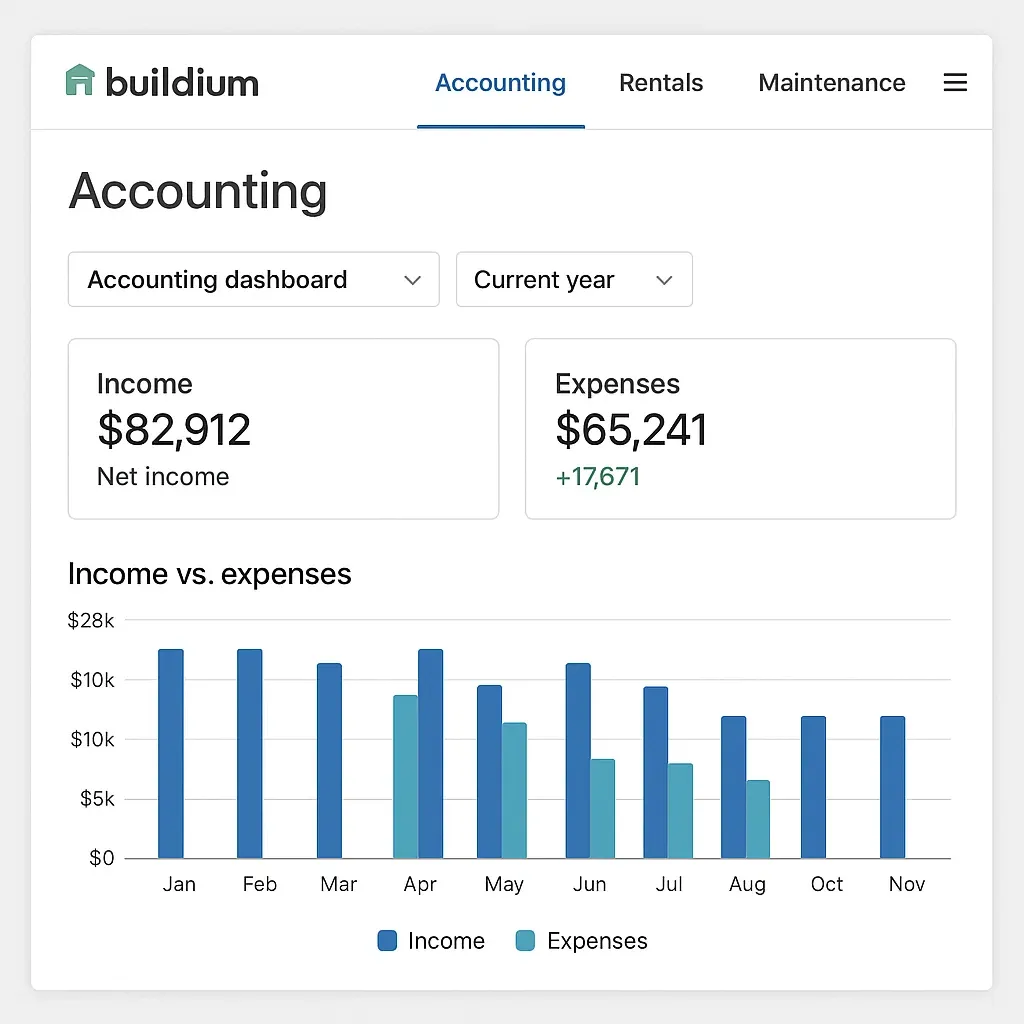Click the Mar income bar

tap(329, 761)
